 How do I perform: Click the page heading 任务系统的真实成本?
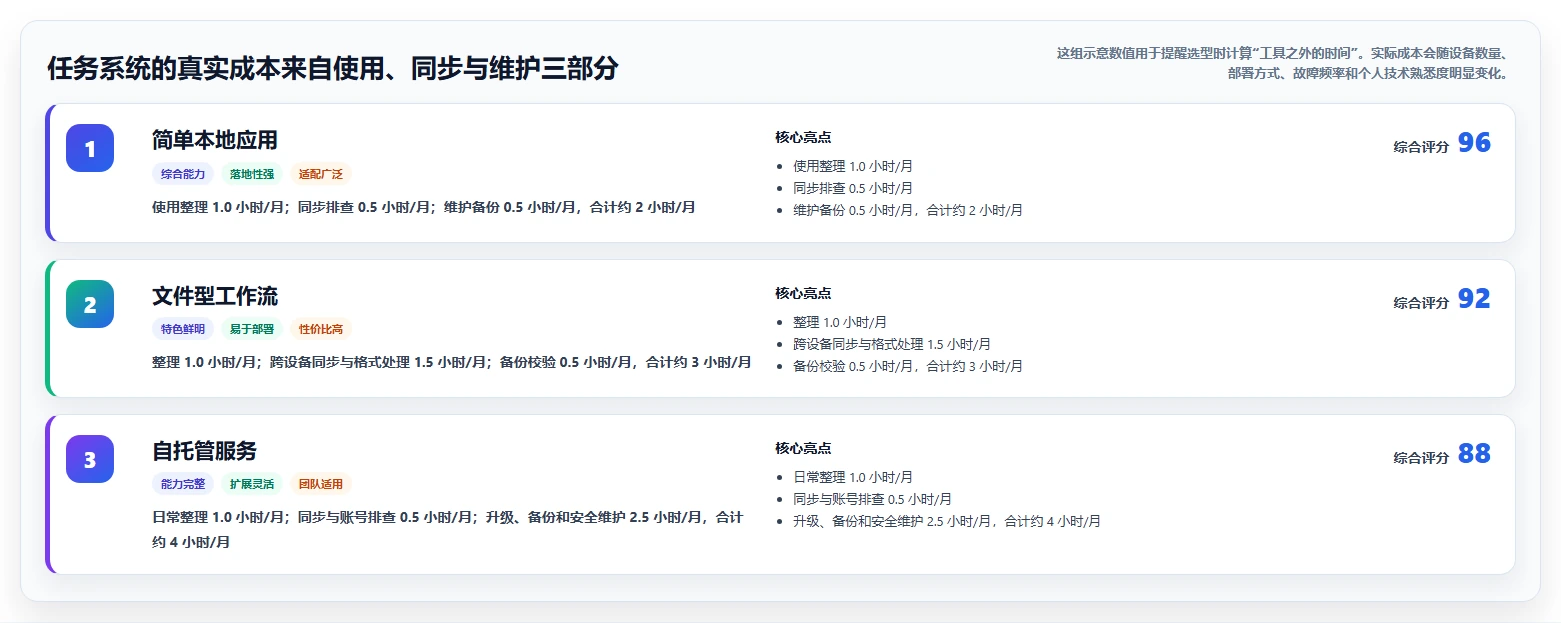coord(332,69)
